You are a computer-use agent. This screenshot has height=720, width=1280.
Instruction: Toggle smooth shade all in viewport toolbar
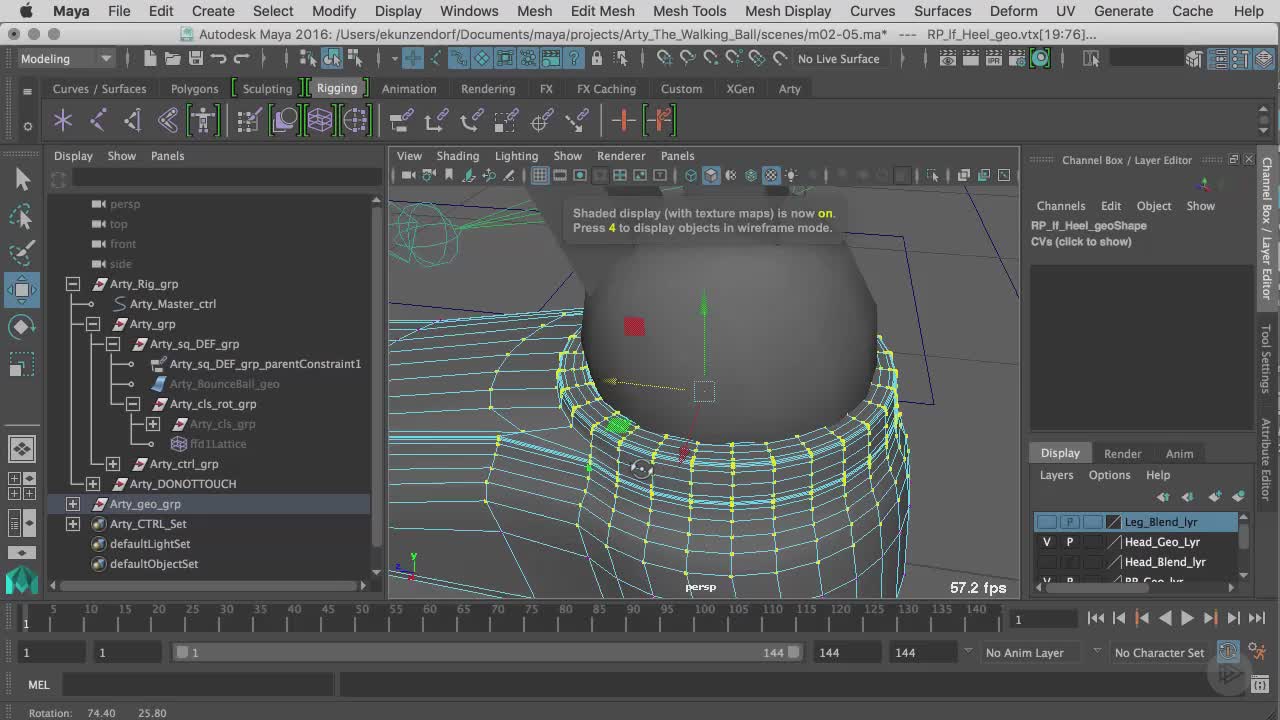pyautogui.click(x=711, y=175)
